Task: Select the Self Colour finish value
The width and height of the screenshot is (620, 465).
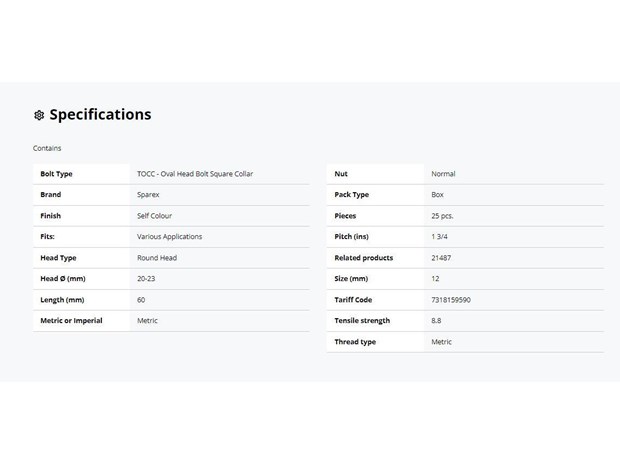Action: click(x=155, y=216)
